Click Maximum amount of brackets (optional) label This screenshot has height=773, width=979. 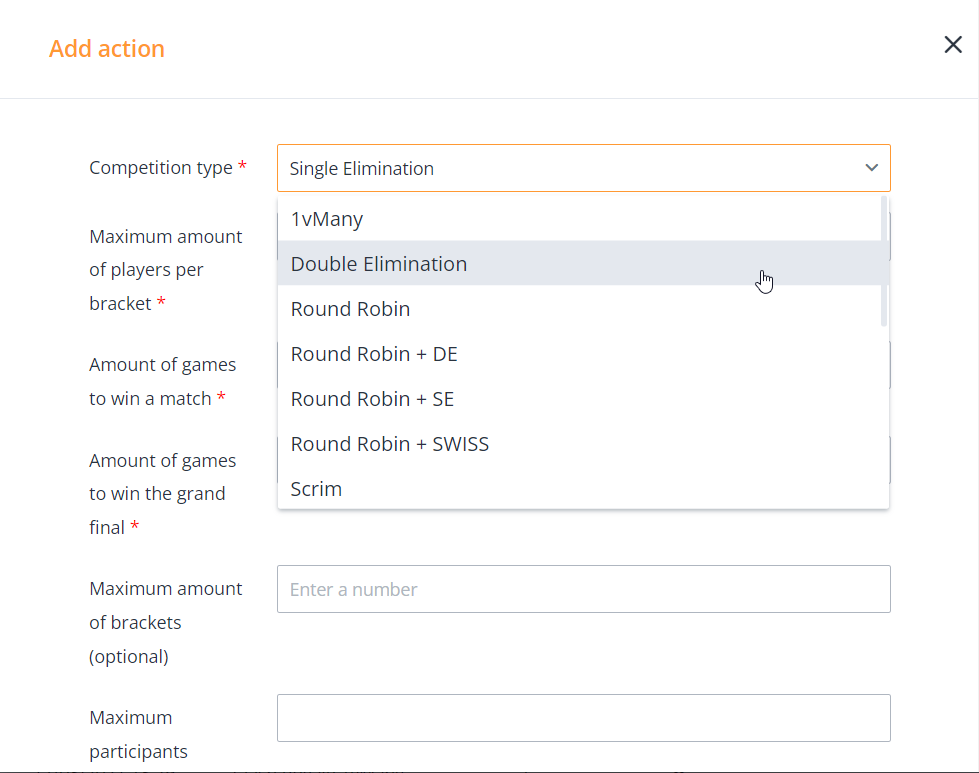165,622
